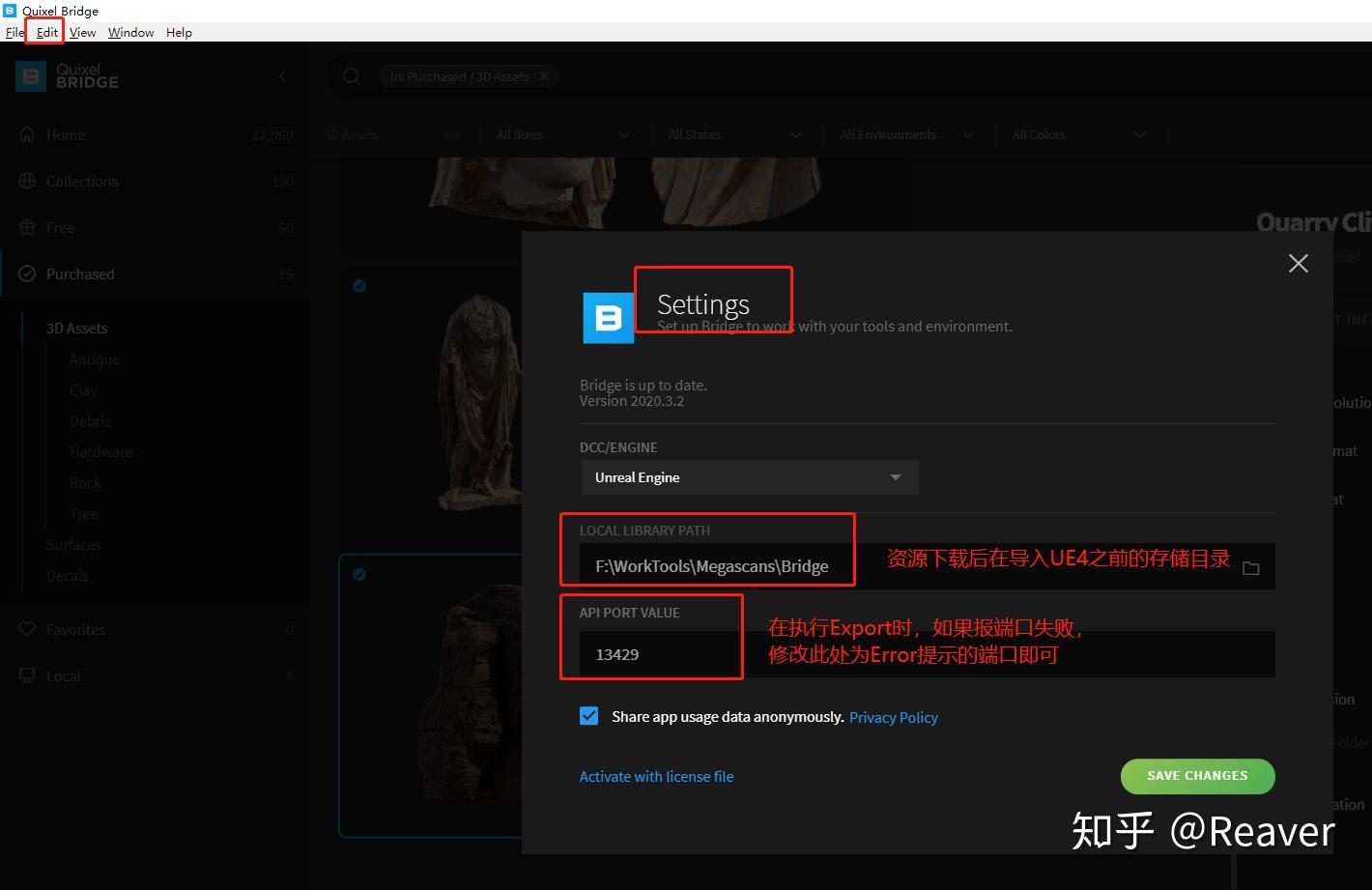Click the Free section briefcase icon
The width and height of the screenshot is (1372, 890).
pyautogui.click(x=29, y=227)
